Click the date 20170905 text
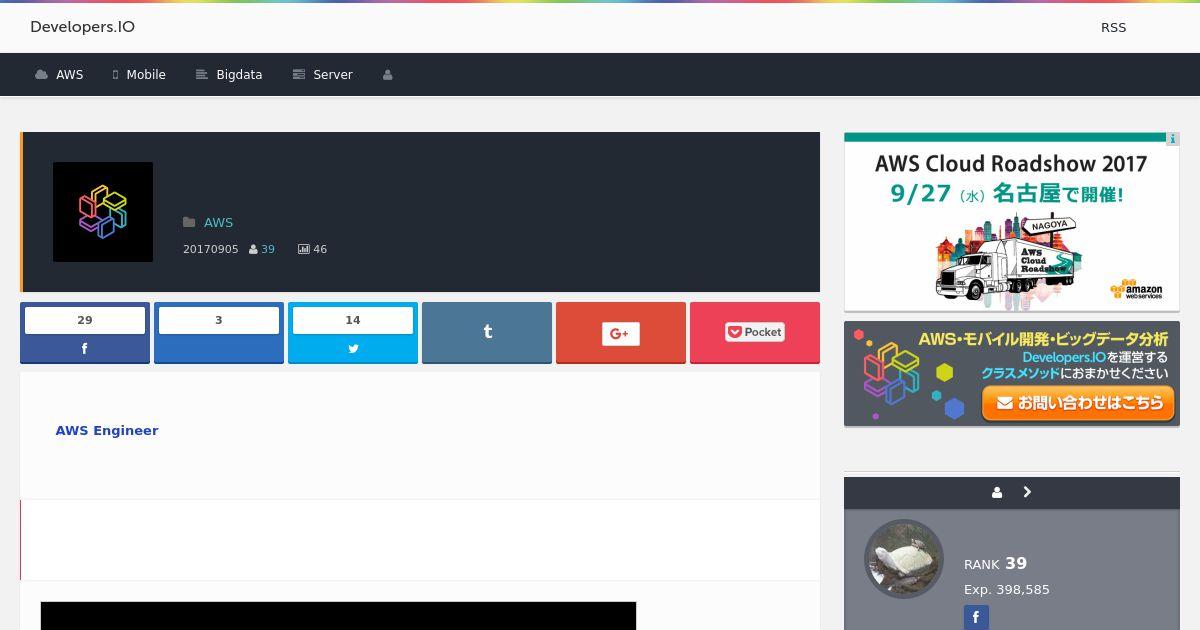 point(211,249)
